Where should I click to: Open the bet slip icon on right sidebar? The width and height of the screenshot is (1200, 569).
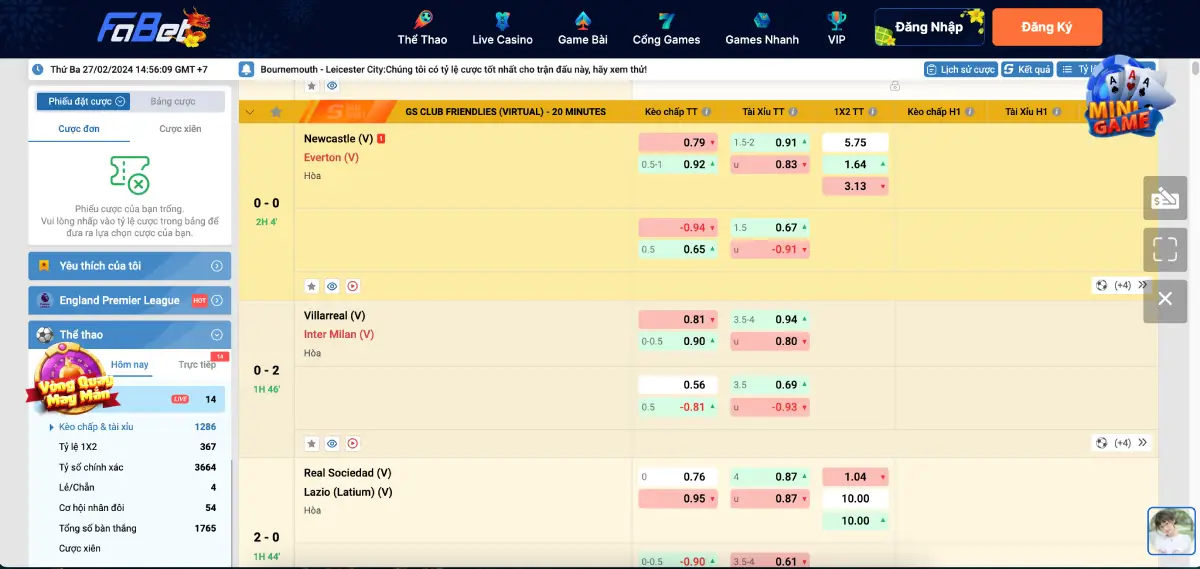1165,198
